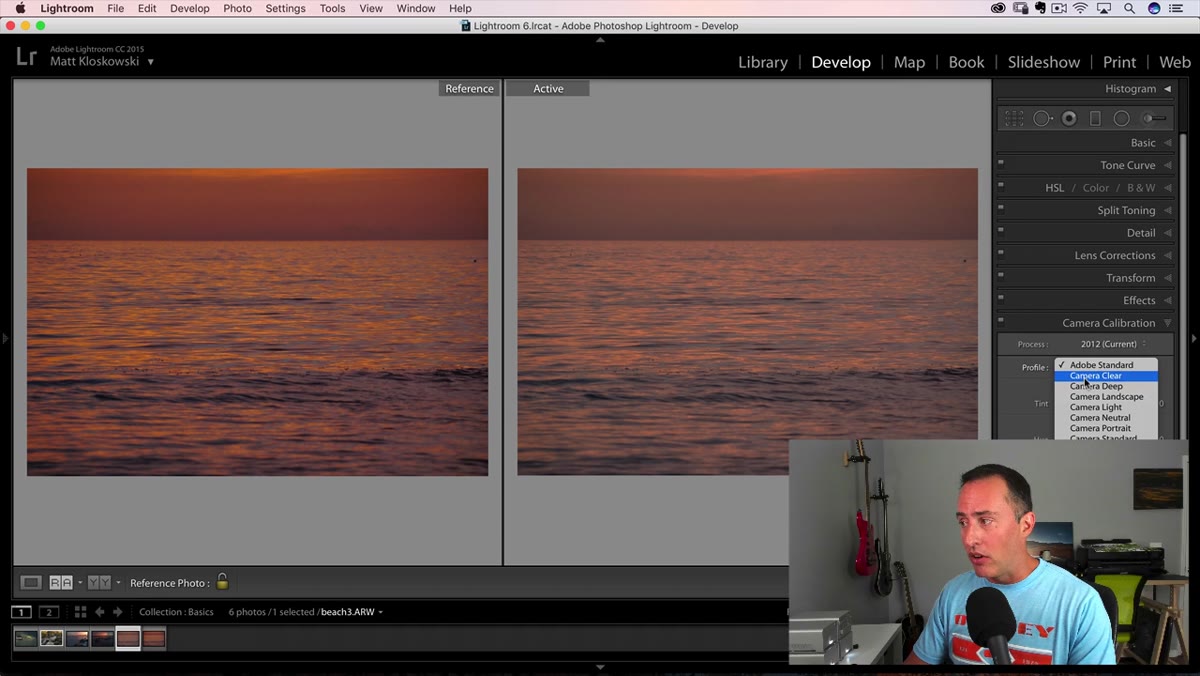Open the Photo menu

click(x=237, y=8)
